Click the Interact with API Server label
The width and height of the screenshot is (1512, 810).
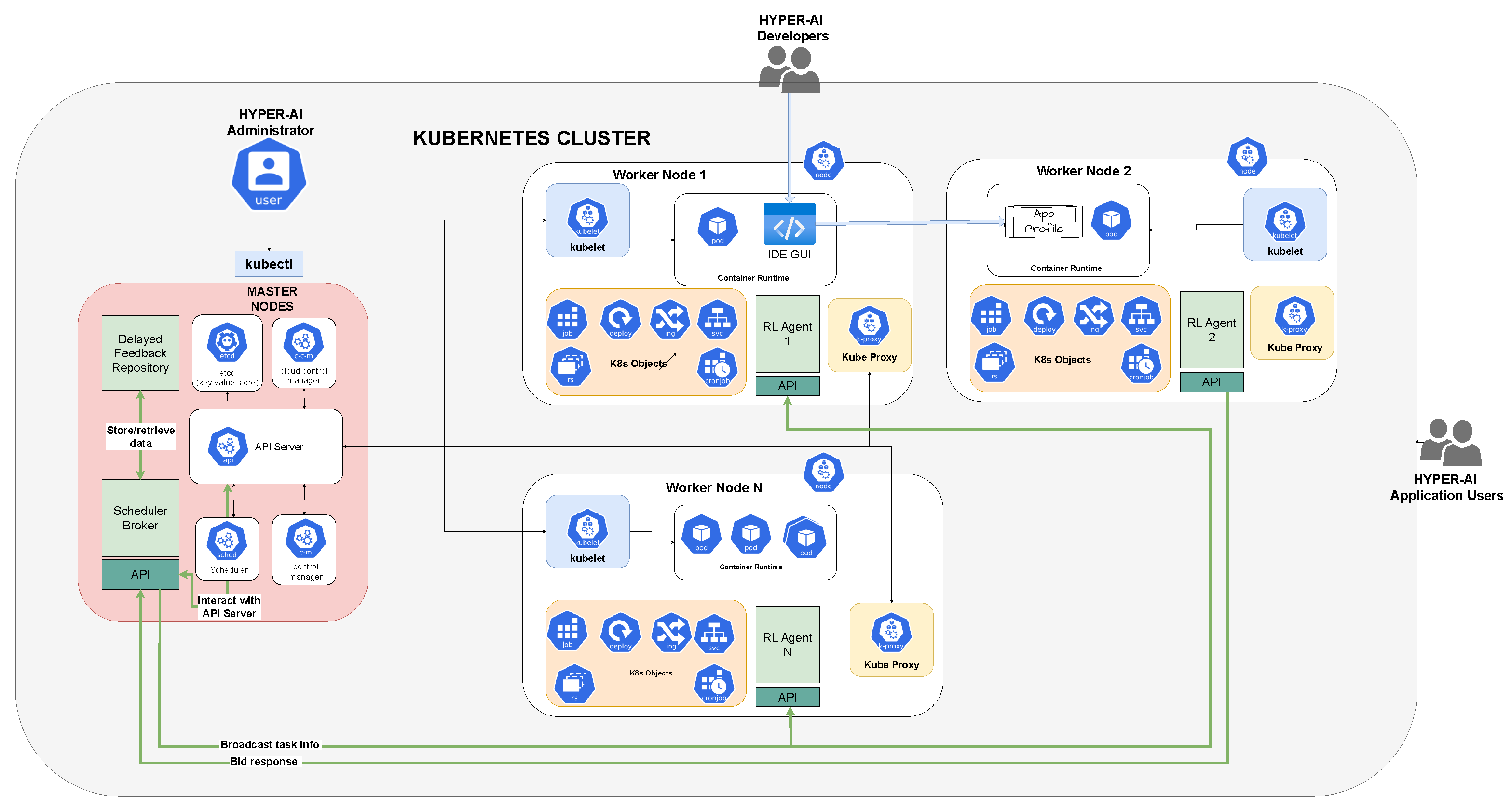pyautogui.click(x=229, y=607)
